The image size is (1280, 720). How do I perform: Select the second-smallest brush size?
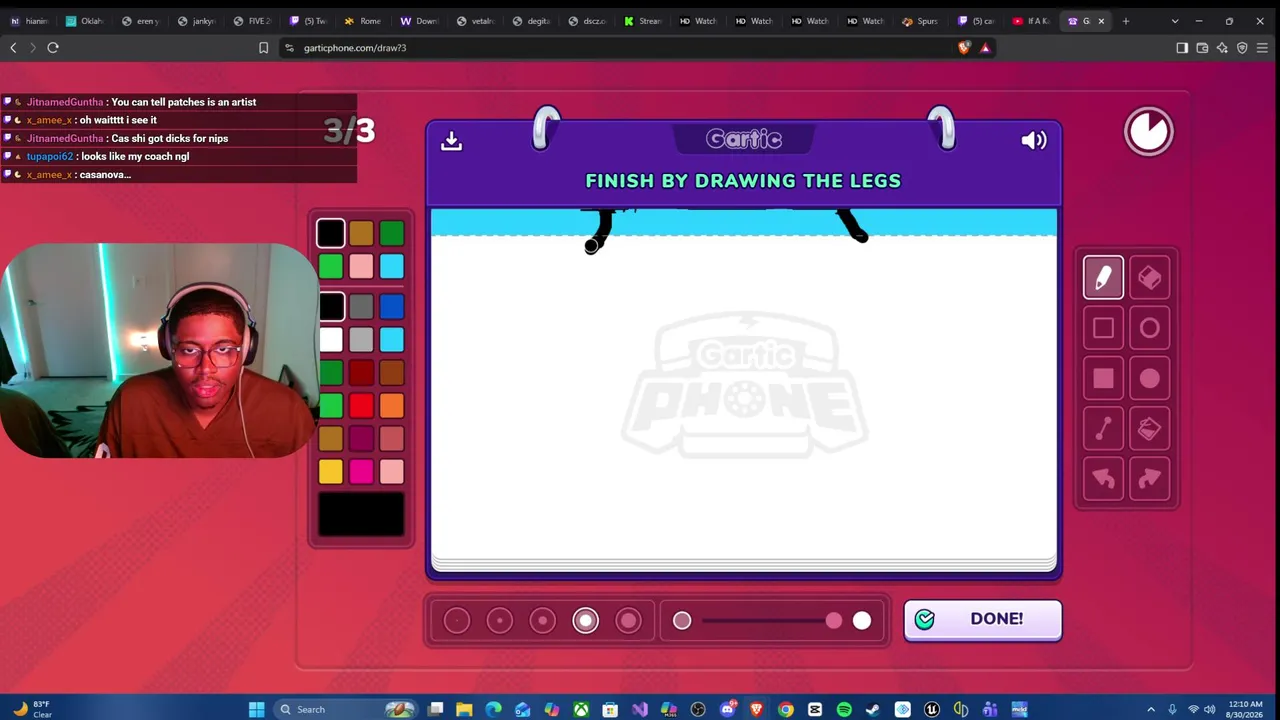pyautogui.click(x=499, y=621)
